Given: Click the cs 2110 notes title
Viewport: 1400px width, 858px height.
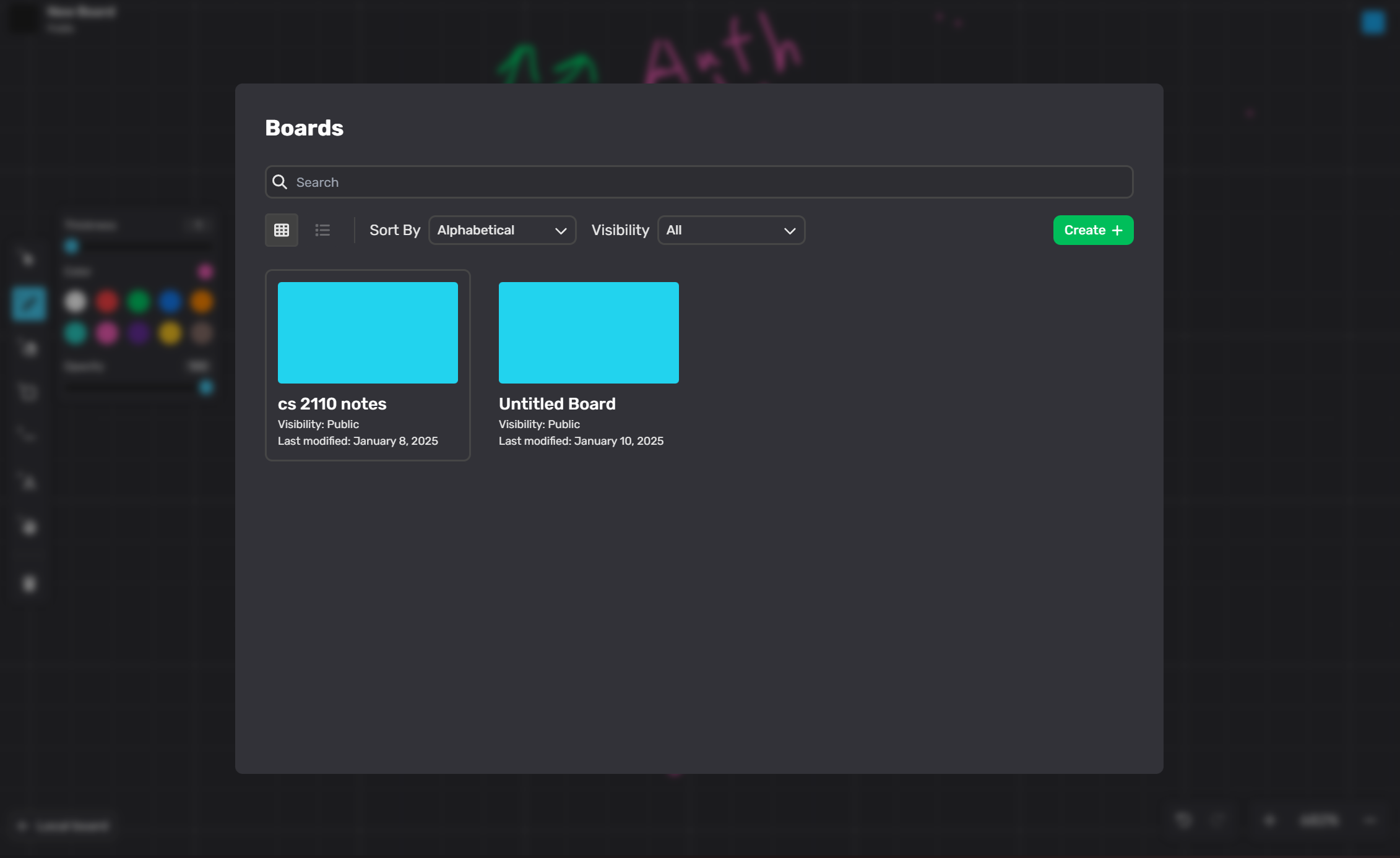Looking at the screenshot, I should [332, 404].
